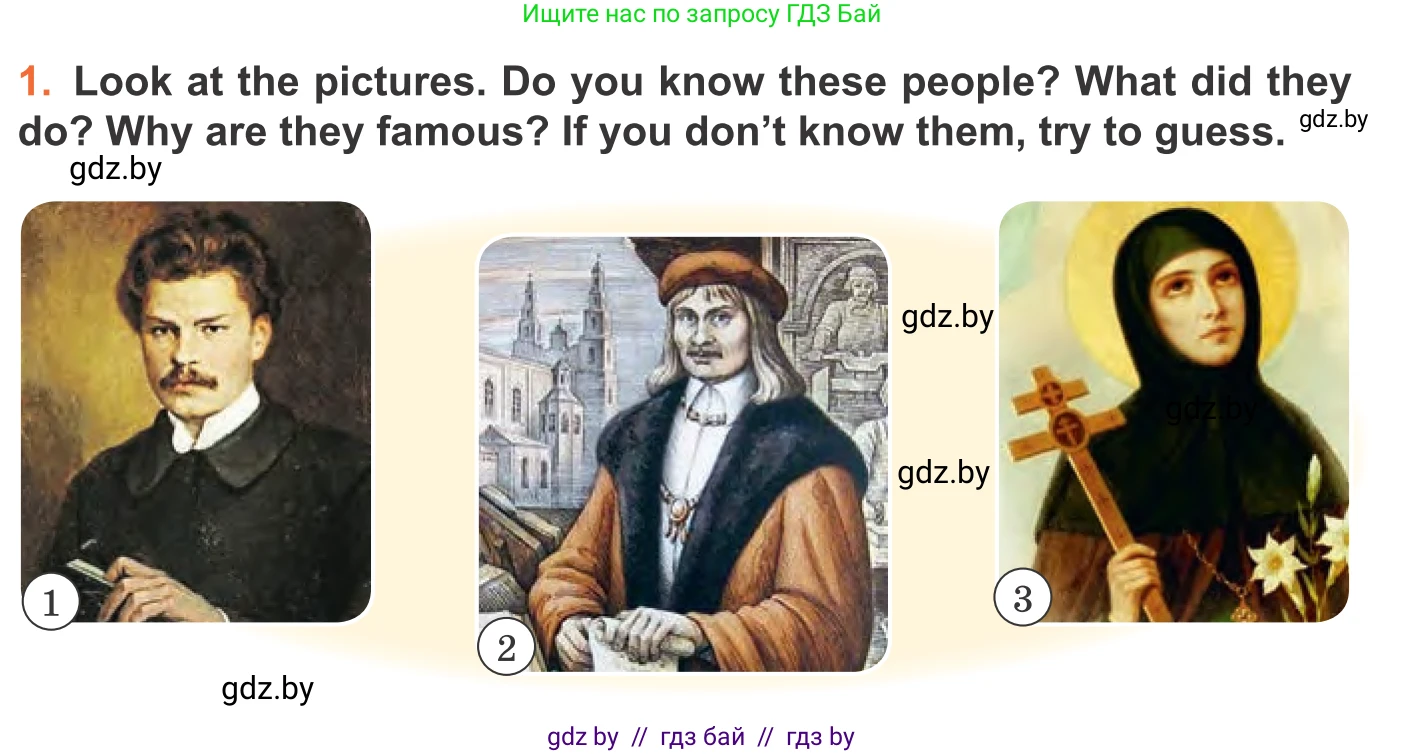Click the gdz.by watermark above picture 1

pyautogui.click(x=116, y=170)
